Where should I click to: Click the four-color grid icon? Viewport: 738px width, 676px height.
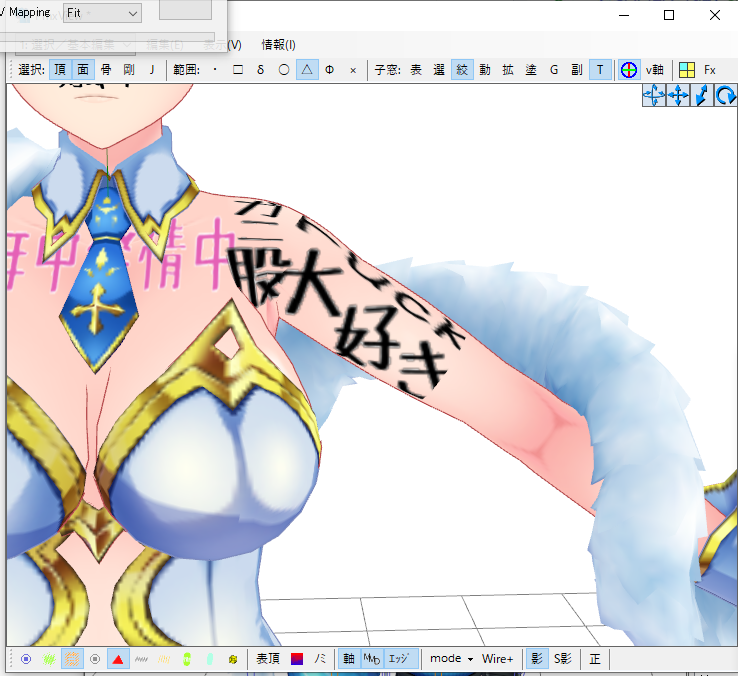pos(687,70)
